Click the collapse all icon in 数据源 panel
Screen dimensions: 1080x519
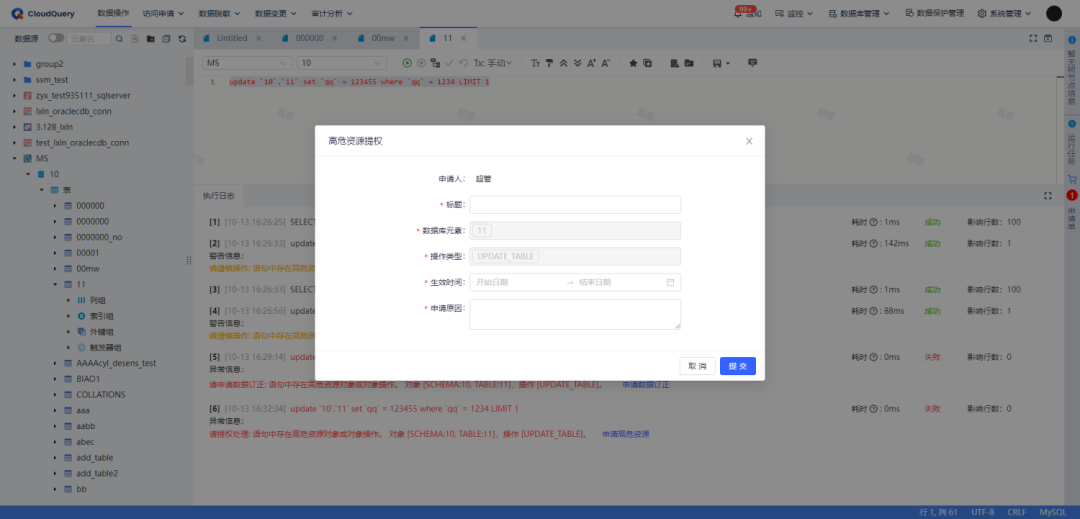point(166,39)
